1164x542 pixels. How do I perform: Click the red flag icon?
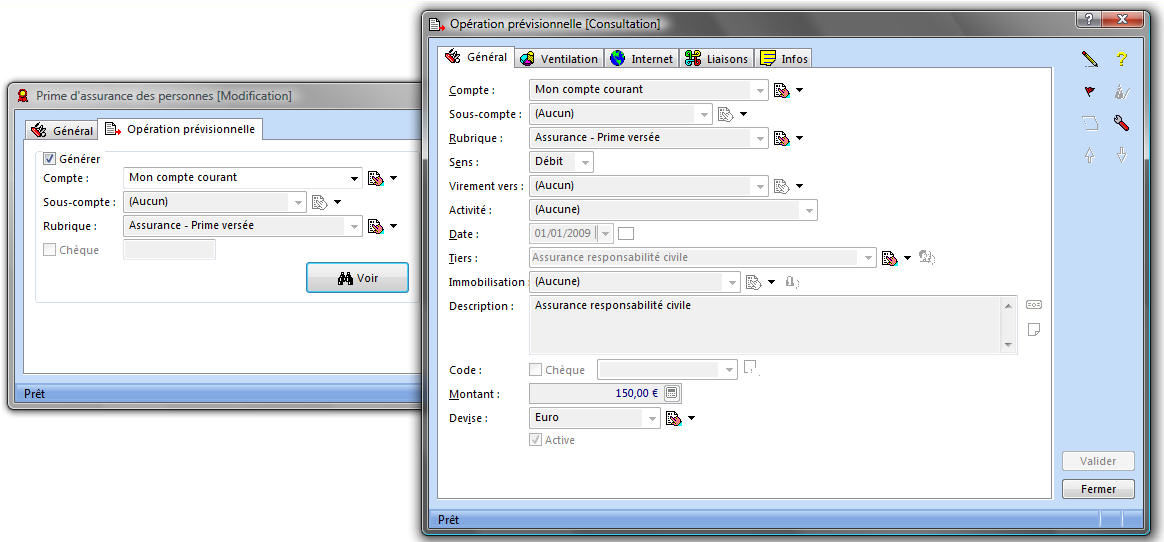point(1090,92)
